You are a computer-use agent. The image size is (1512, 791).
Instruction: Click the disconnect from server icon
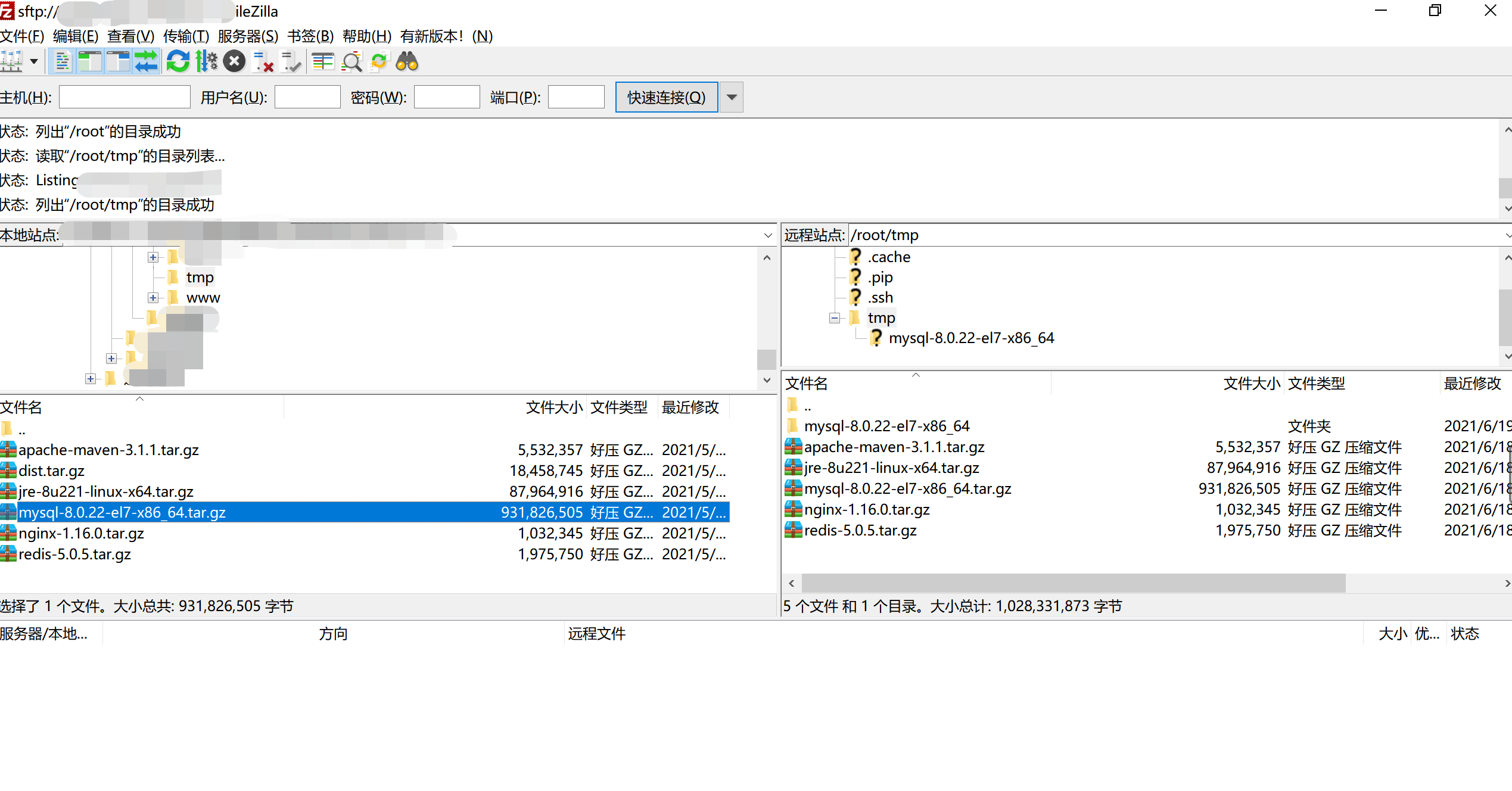[x=263, y=61]
